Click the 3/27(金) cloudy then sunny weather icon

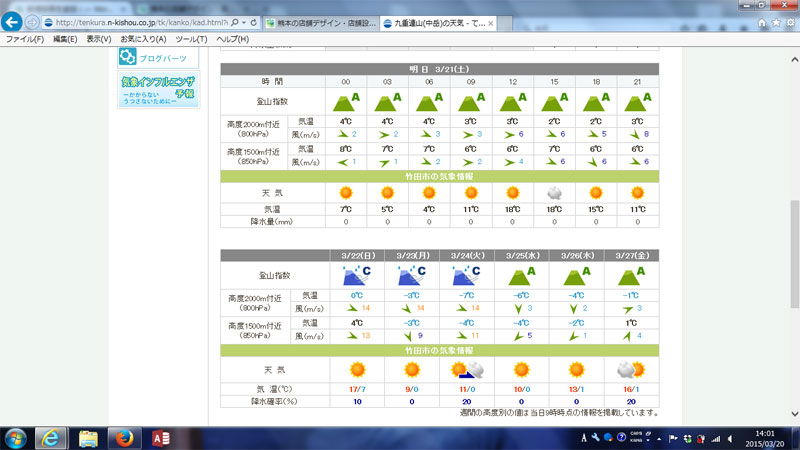[631, 369]
